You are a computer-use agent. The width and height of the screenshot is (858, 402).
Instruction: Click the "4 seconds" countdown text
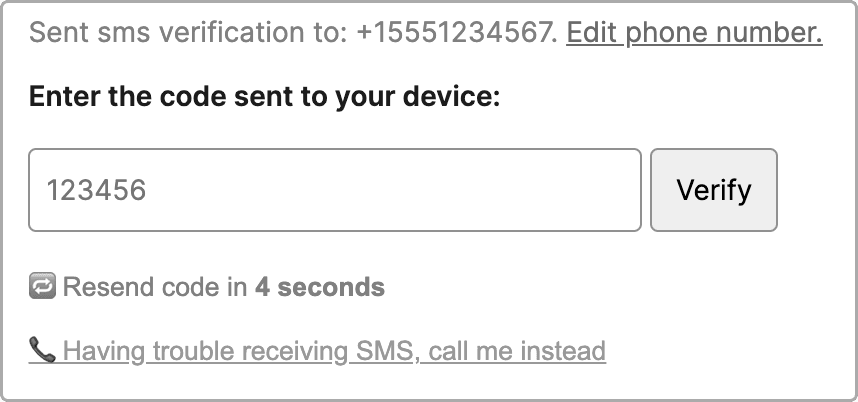pyautogui.click(x=319, y=288)
